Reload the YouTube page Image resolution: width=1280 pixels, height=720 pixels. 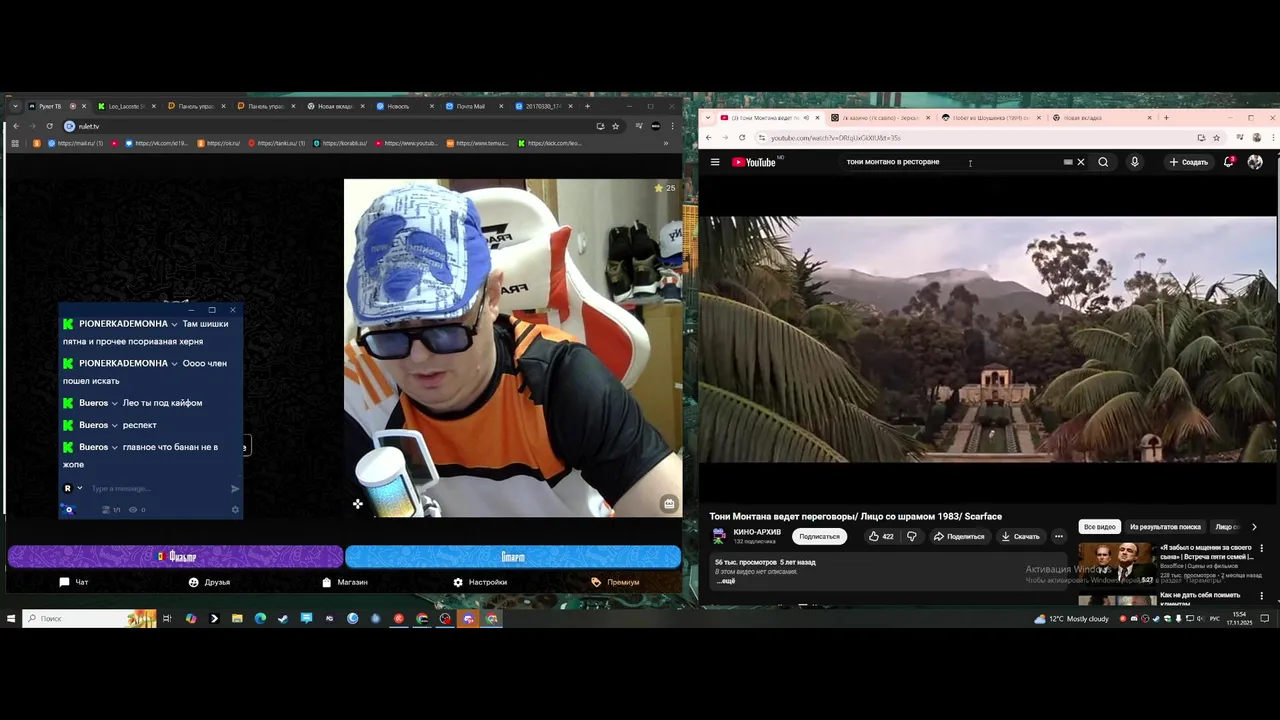pyautogui.click(x=742, y=138)
